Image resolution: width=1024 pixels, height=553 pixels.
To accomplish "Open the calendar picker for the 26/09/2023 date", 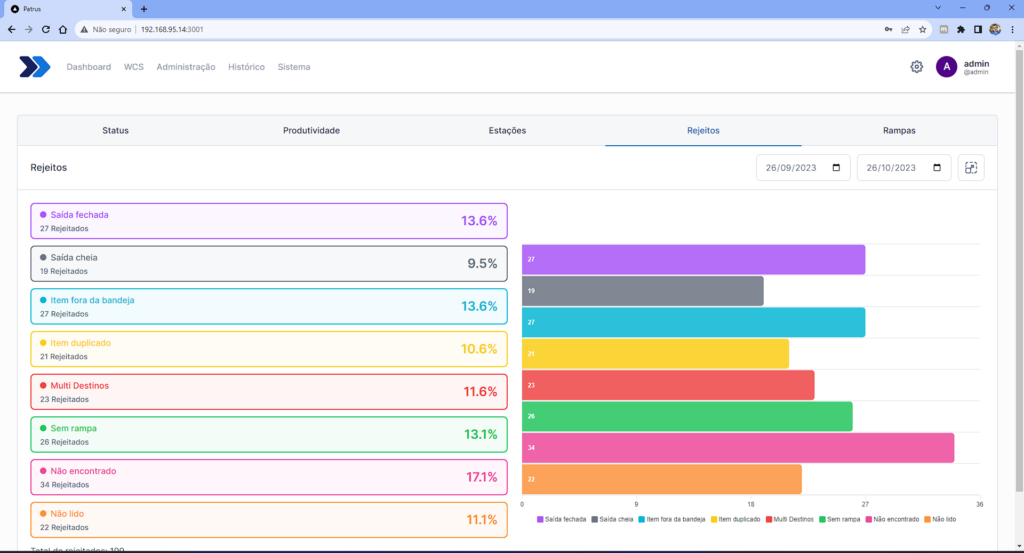I will coord(836,168).
